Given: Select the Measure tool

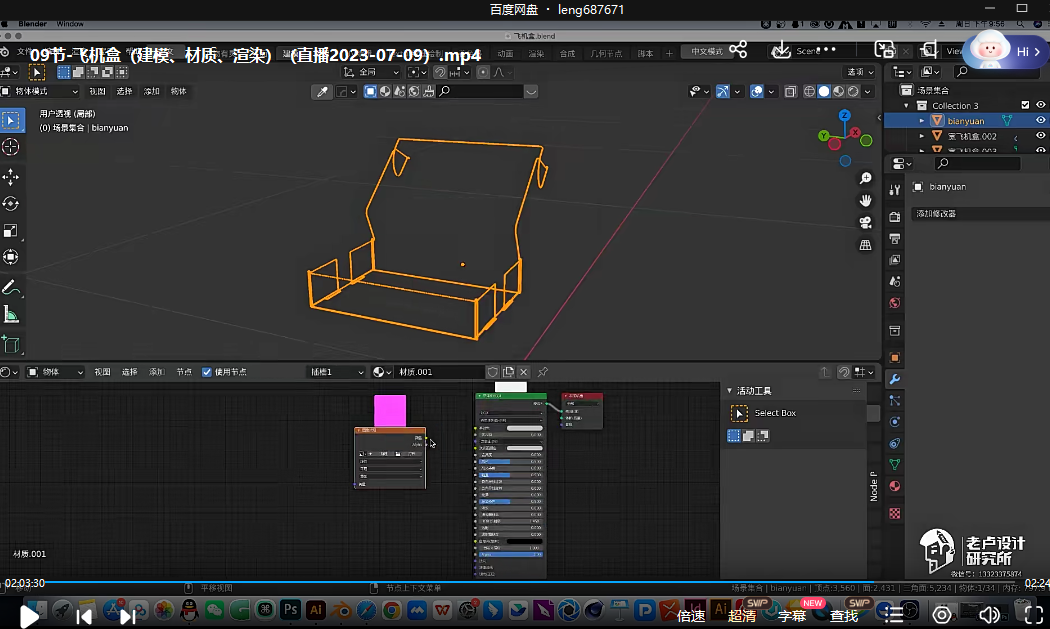Looking at the screenshot, I should coord(11,315).
